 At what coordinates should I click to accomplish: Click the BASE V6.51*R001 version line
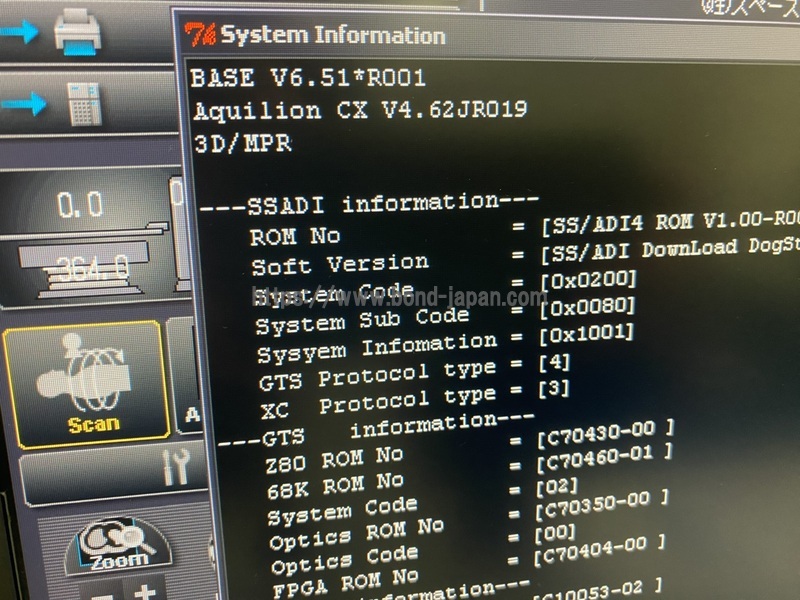(x=308, y=78)
